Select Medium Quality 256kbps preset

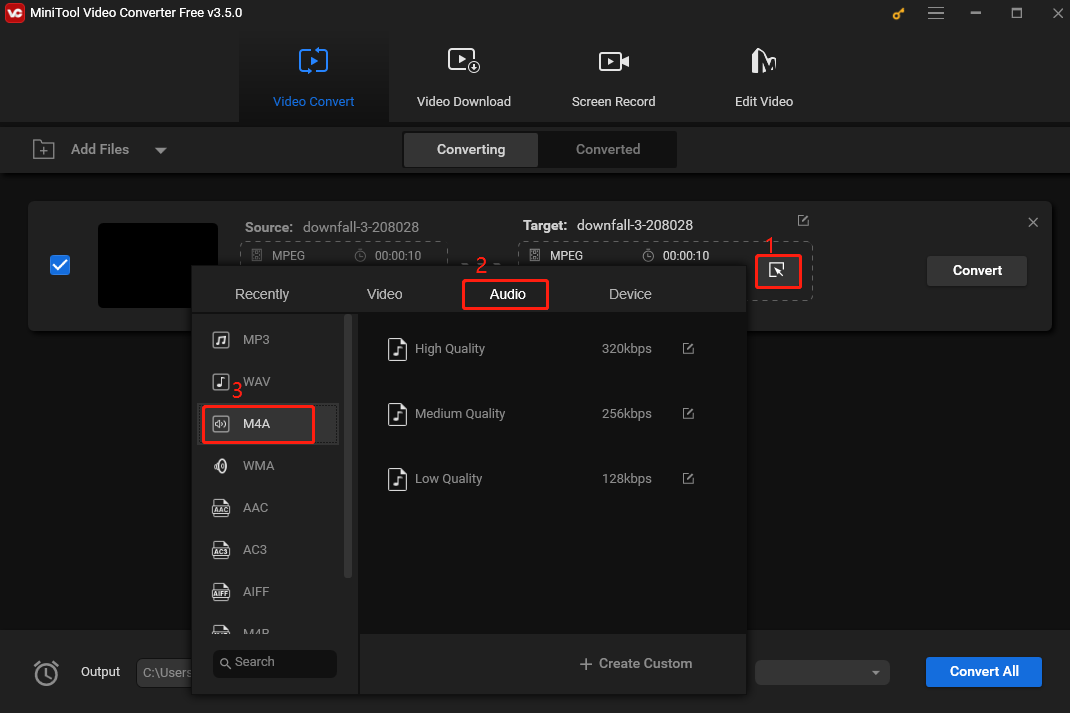[x=519, y=413]
